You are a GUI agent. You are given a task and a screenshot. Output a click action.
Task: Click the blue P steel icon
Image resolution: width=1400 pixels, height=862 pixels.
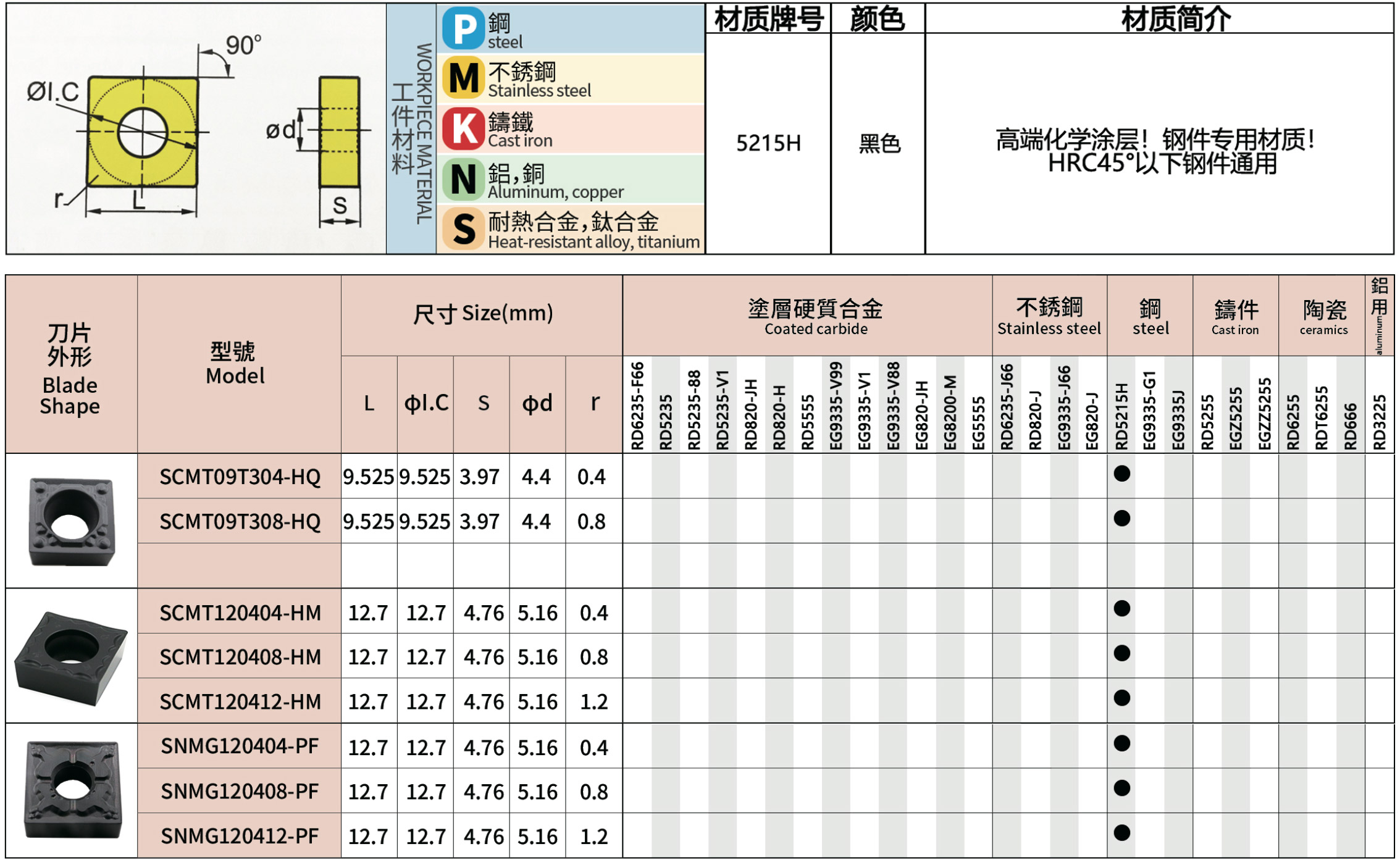[x=463, y=28]
